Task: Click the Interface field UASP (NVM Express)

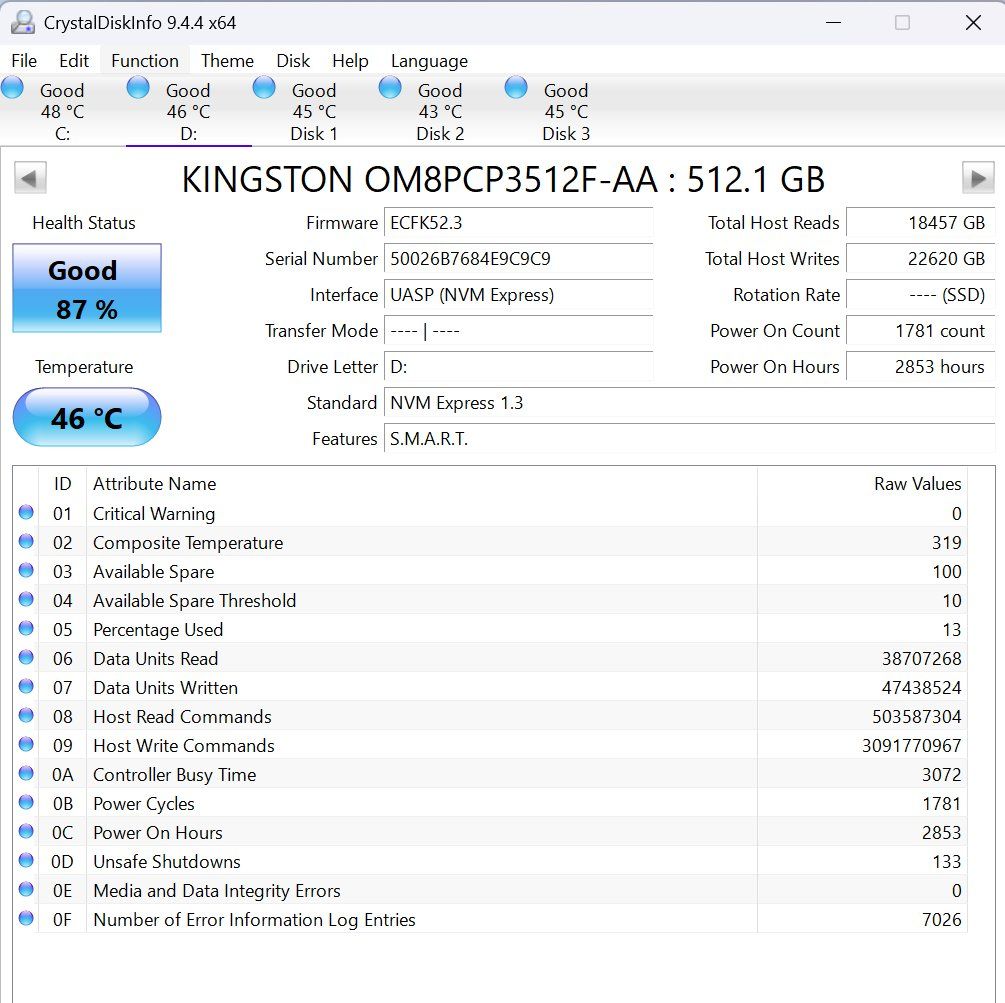Action: click(519, 295)
